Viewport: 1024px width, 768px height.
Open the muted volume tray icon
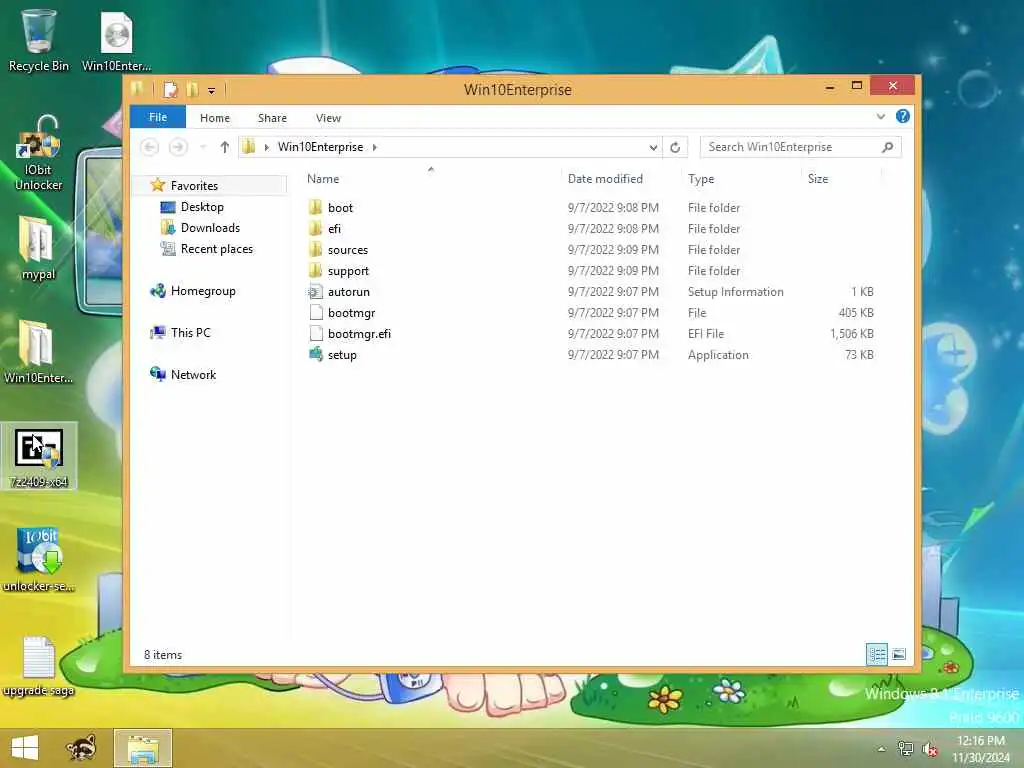930,749
